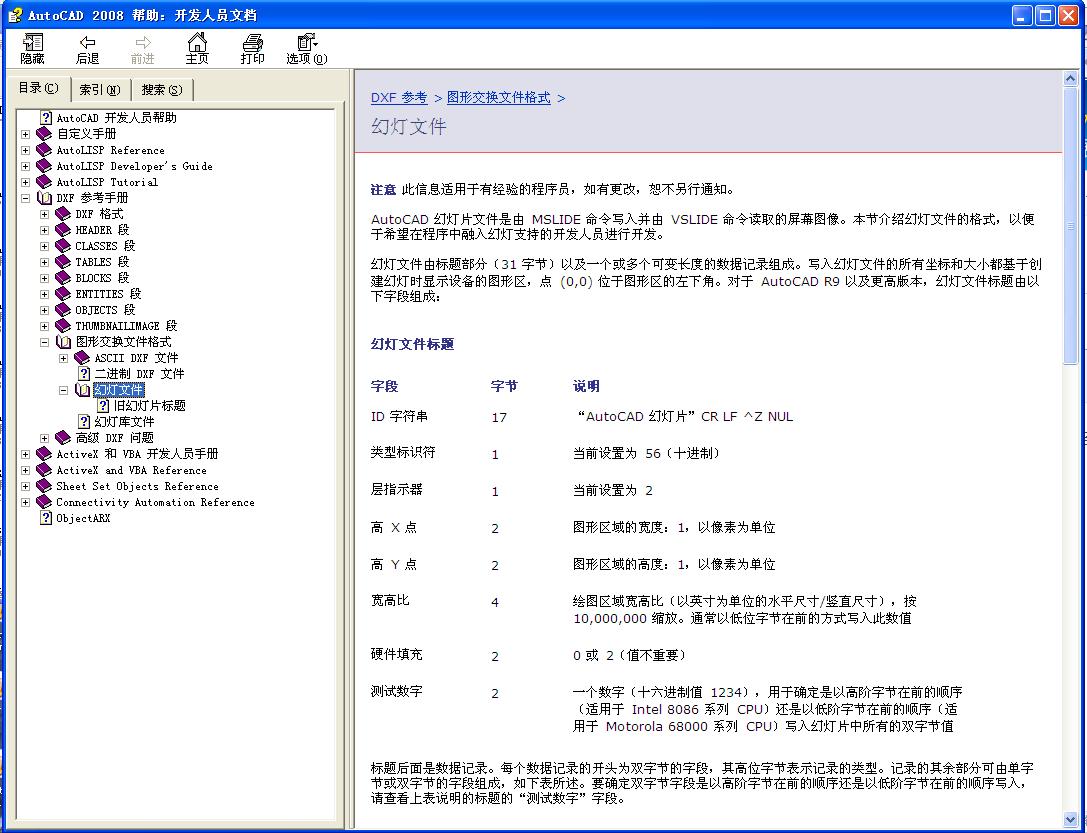Click the page icon for 幻灯库文件
The height and width of the screenshot is (833, 1087).
[x=84, y=421]
